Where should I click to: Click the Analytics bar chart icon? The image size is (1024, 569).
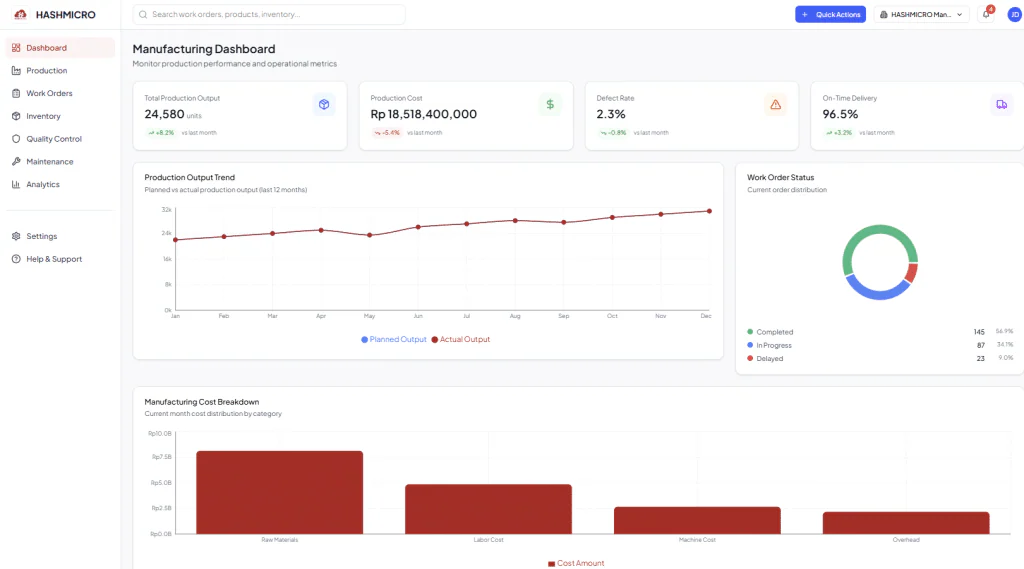click(x=16, y=184)
